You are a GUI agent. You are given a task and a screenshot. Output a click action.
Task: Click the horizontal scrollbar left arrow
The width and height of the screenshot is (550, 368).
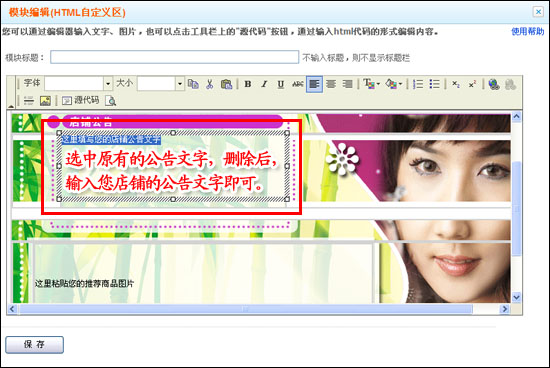click(12, 309)
